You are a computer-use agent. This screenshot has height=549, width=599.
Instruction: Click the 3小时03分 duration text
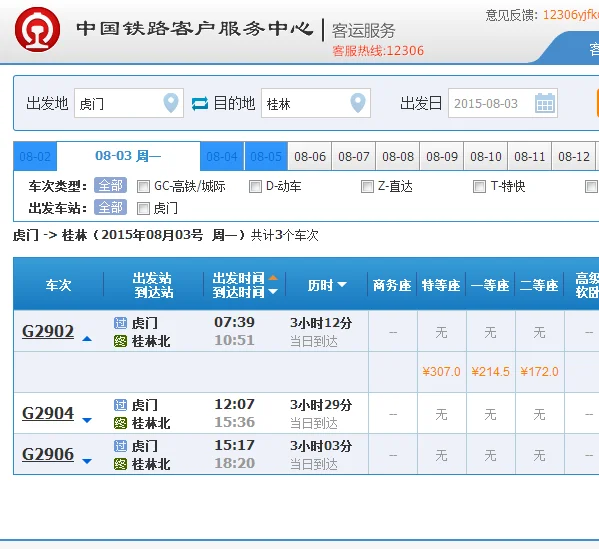tap(321, 445)
